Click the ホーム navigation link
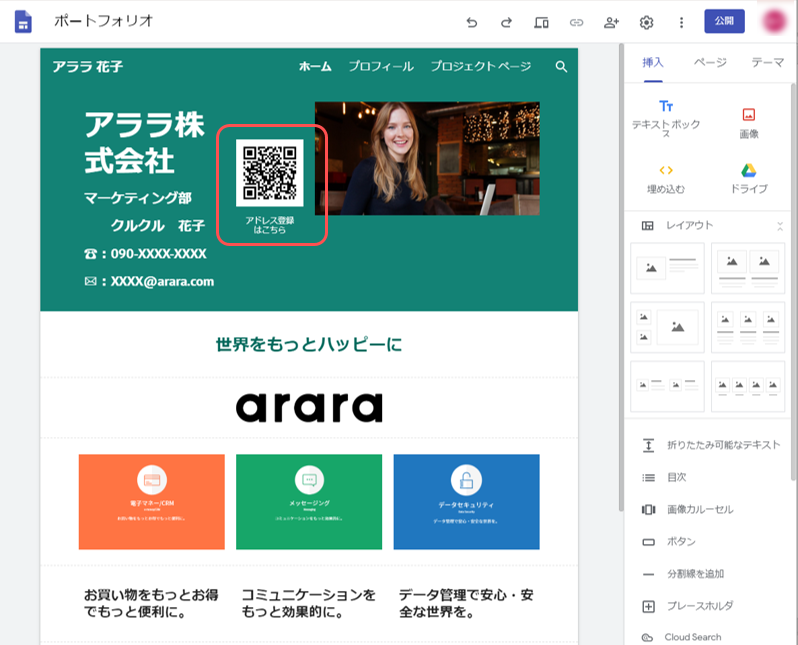Screen dimensions: 798x645 click(x=315, y=67)
